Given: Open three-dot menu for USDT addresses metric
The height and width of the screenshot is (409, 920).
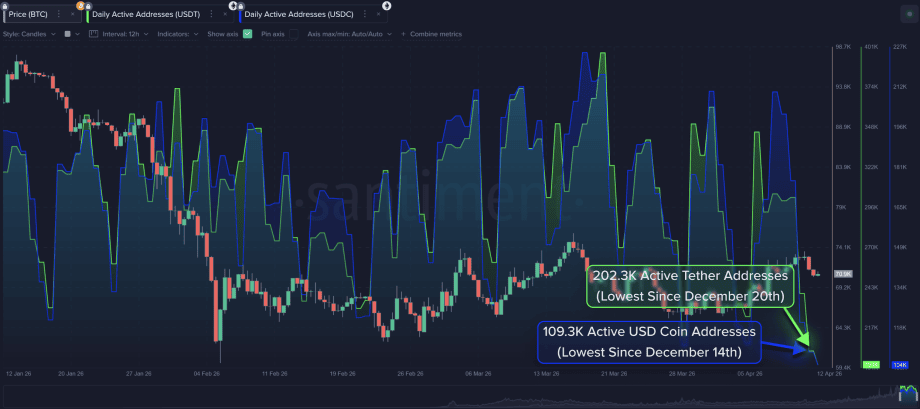Looking at the screenshot, I should (x=210, y=15).
